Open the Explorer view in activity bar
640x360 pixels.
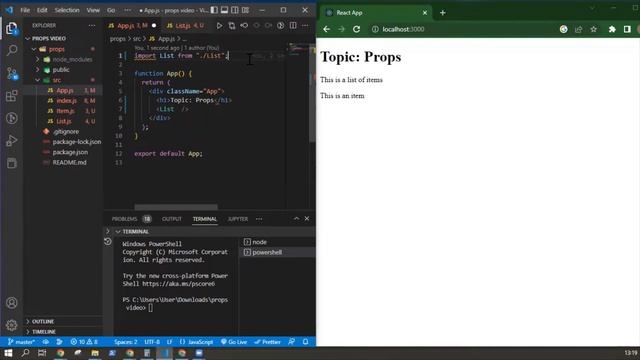click(11, 29)
